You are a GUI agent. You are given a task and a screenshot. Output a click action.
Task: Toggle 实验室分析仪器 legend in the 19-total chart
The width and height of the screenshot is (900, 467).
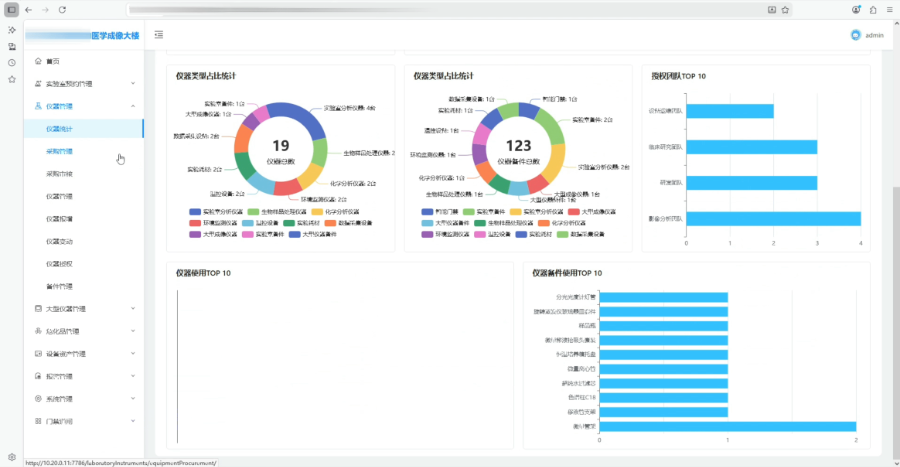(x=216, y=212)
